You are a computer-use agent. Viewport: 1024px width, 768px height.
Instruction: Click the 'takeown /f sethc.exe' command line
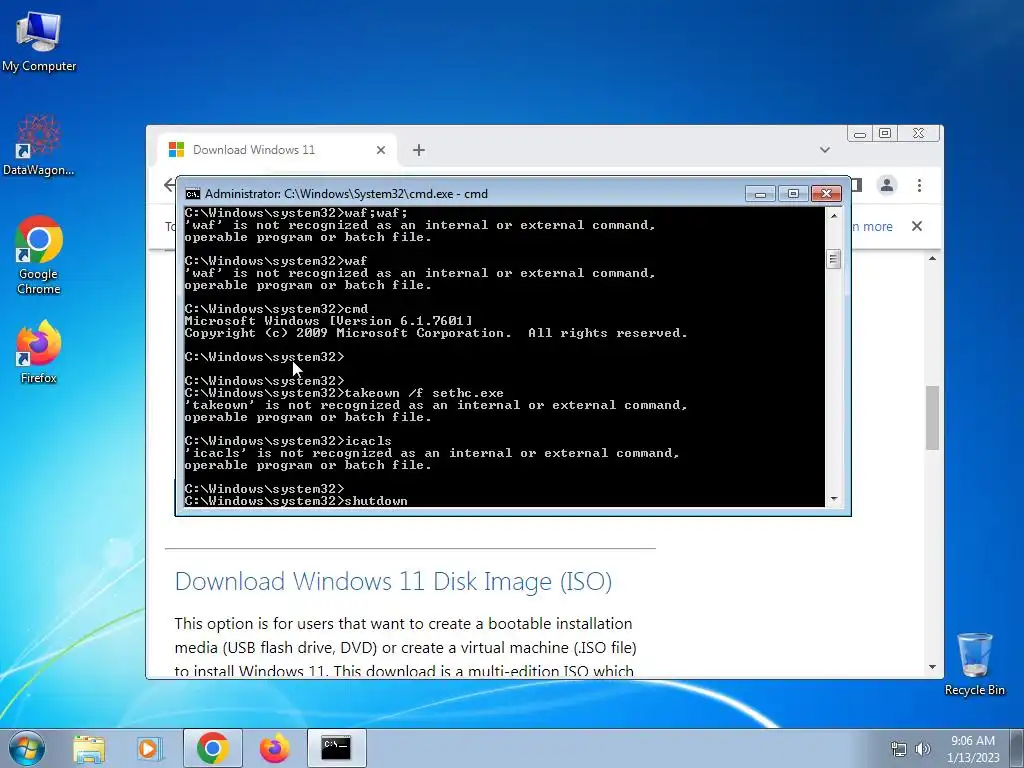[344, 393]
